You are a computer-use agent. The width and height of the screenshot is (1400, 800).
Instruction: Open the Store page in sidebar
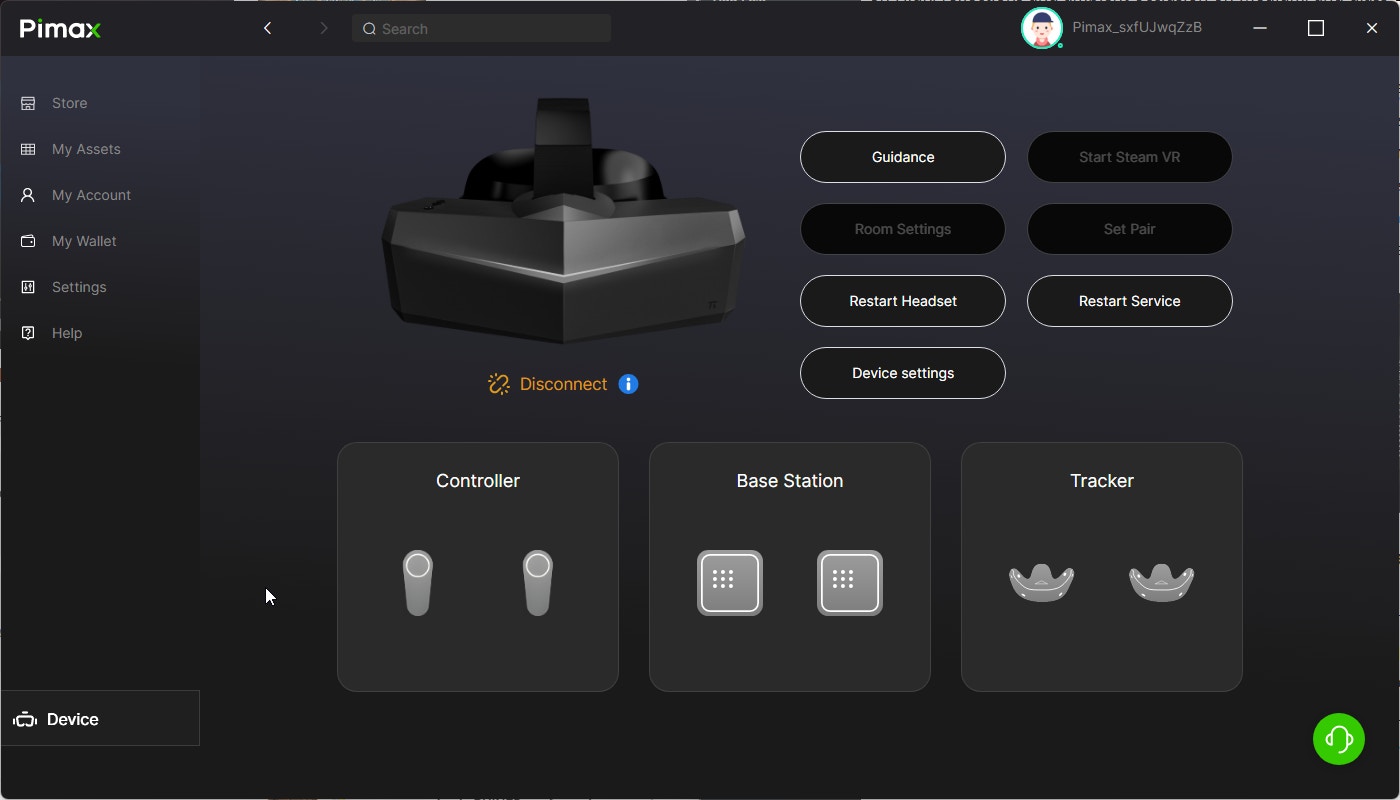69,103
